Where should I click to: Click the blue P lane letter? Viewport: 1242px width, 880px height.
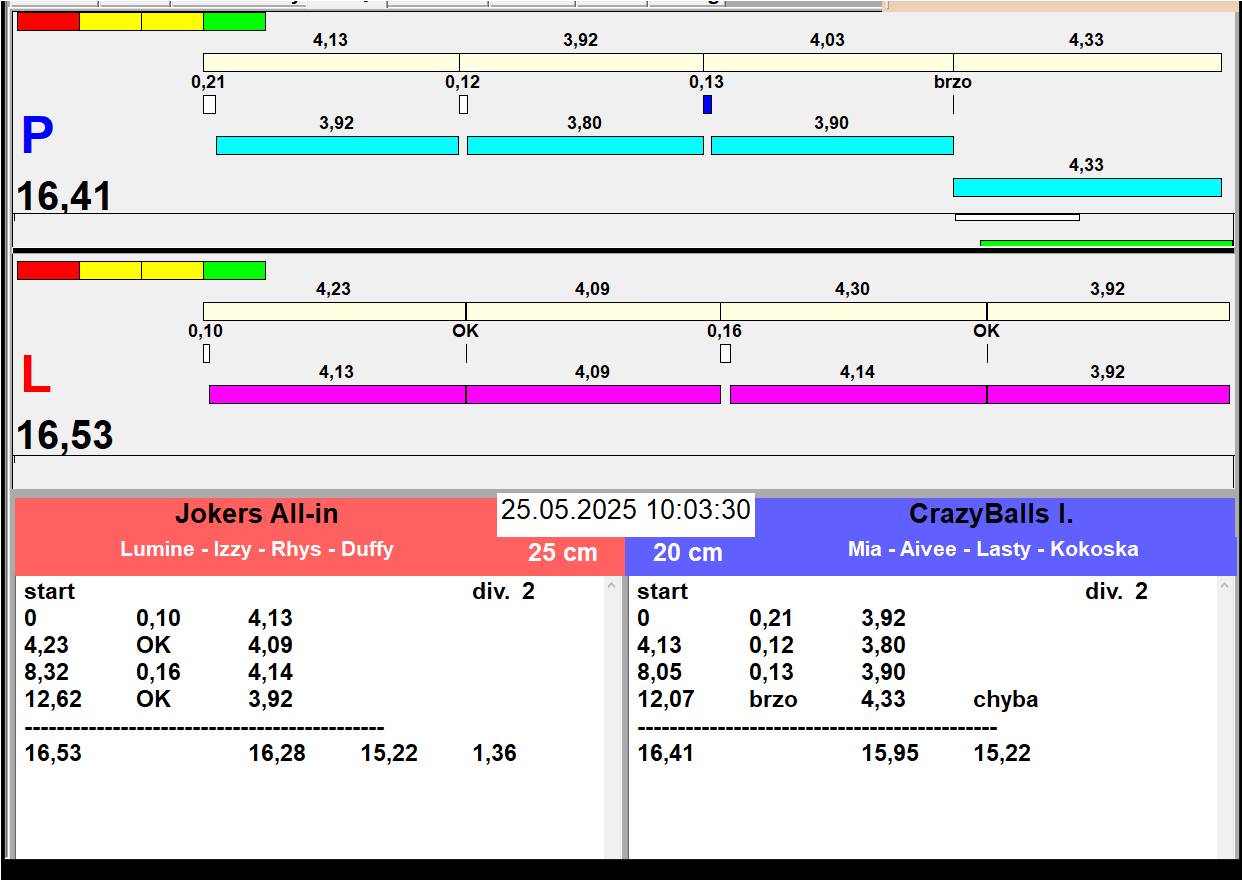point(37,137)
